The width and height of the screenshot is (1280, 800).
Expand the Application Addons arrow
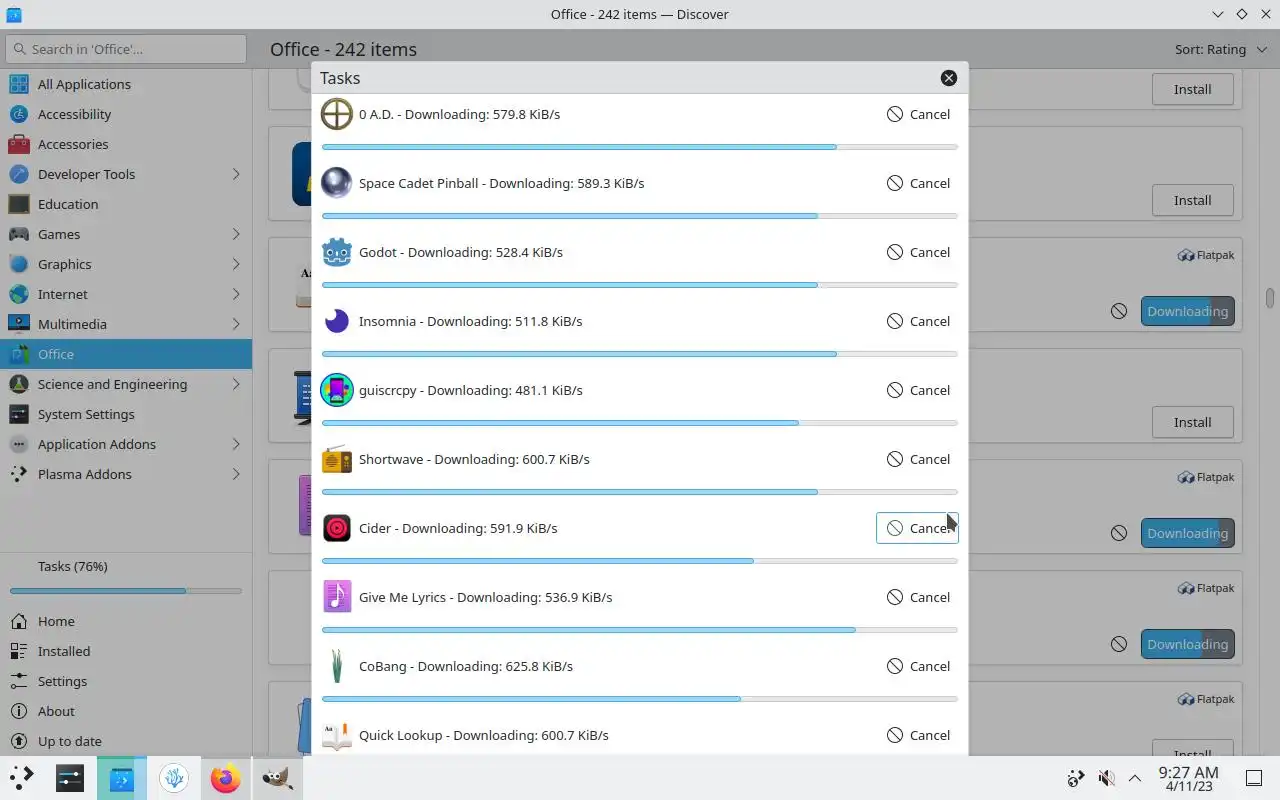coord(236,444)
